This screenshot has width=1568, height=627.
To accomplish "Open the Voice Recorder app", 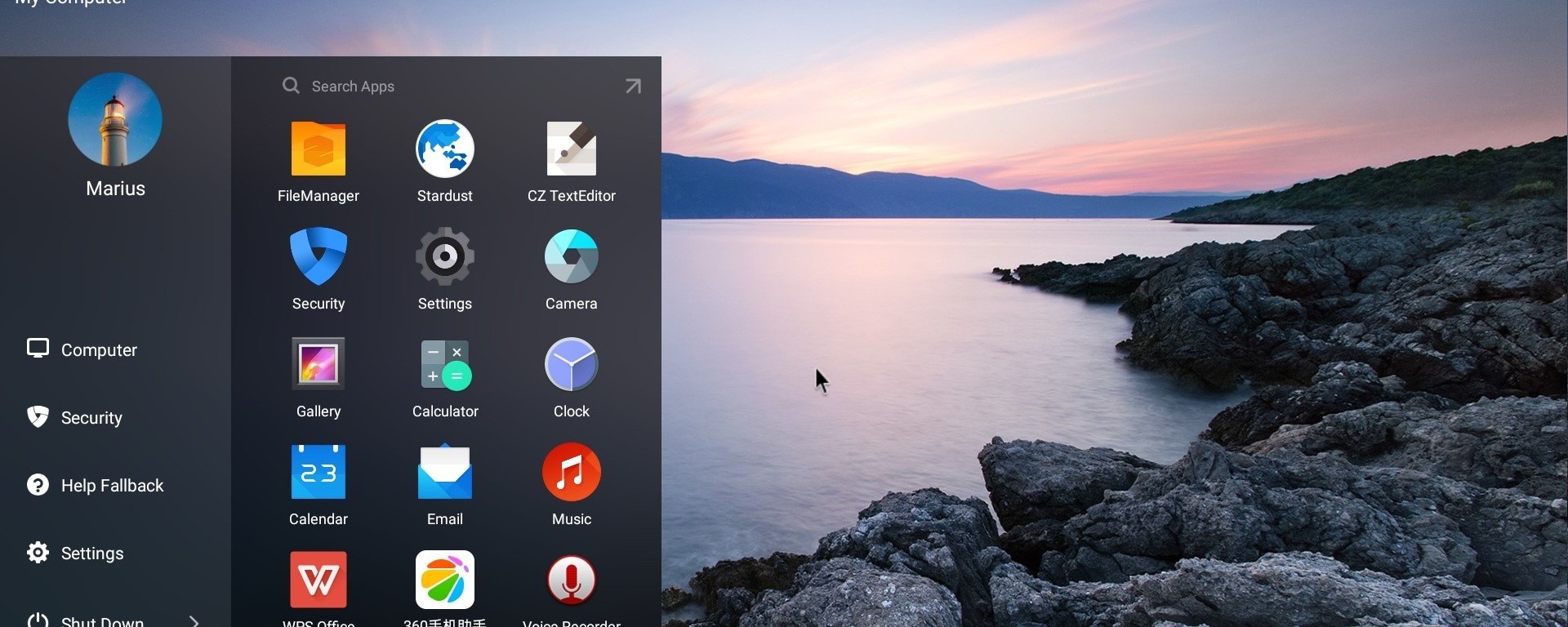I will click(571, 580).
